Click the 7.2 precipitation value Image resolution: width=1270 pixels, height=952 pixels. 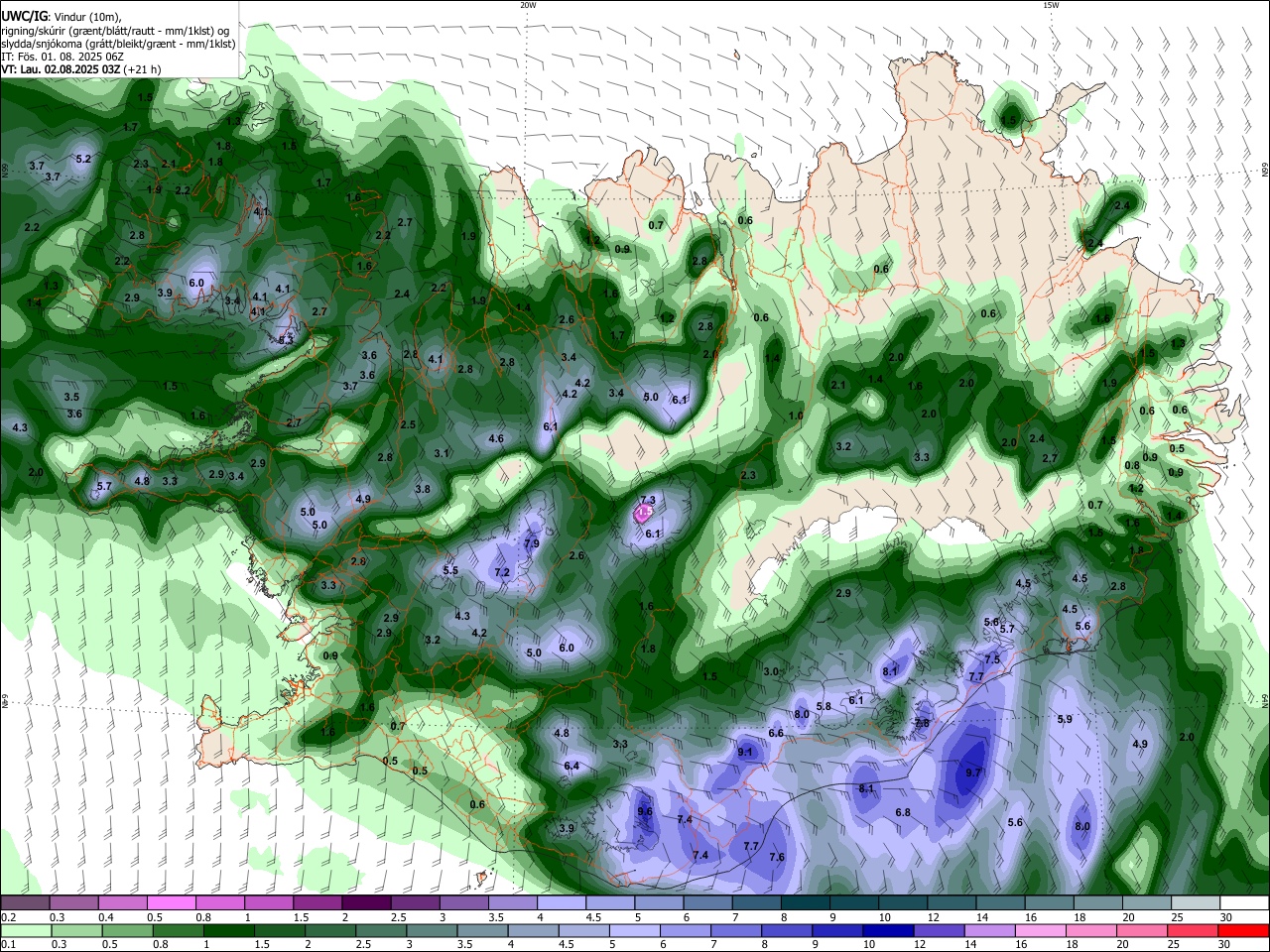pyautogui.click(x=502, y=572)
